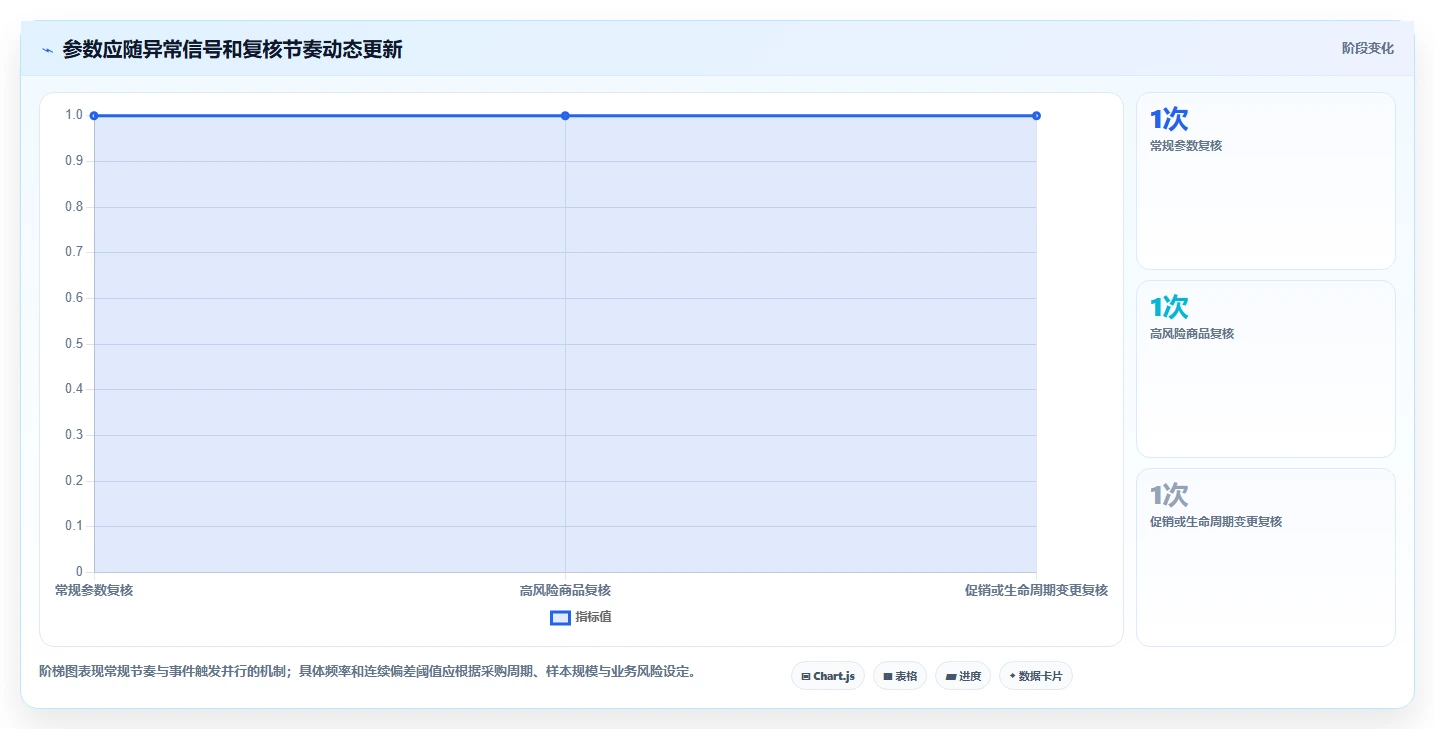Image resolution: width=1435 pixels, height=729 pixels.
Task: Click the 阶段变化 label in header
Action: pyautogui.click(x=1367, y=48)
